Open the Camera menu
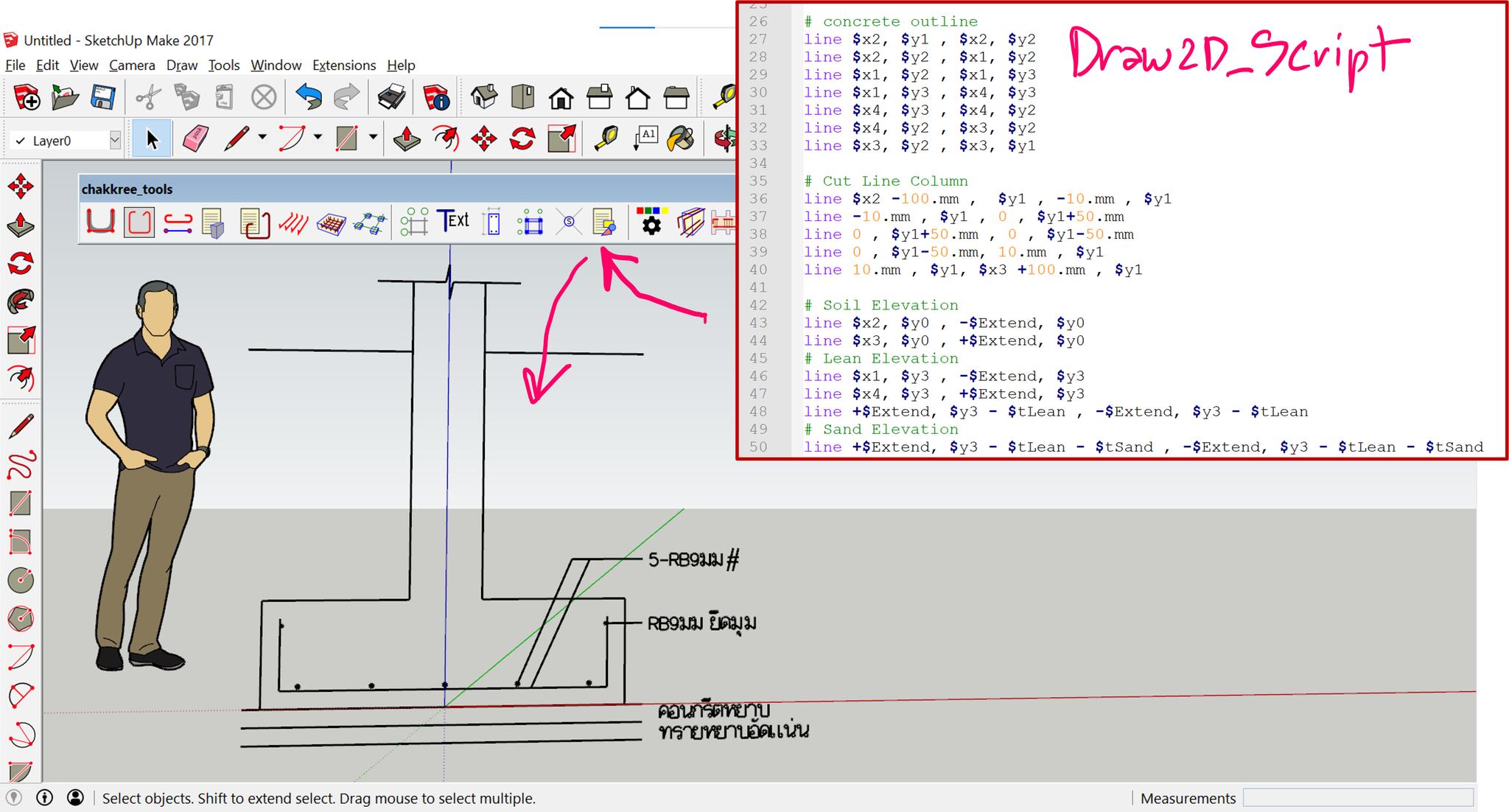This screenshot has width=1509, height=812. (132, 65)
